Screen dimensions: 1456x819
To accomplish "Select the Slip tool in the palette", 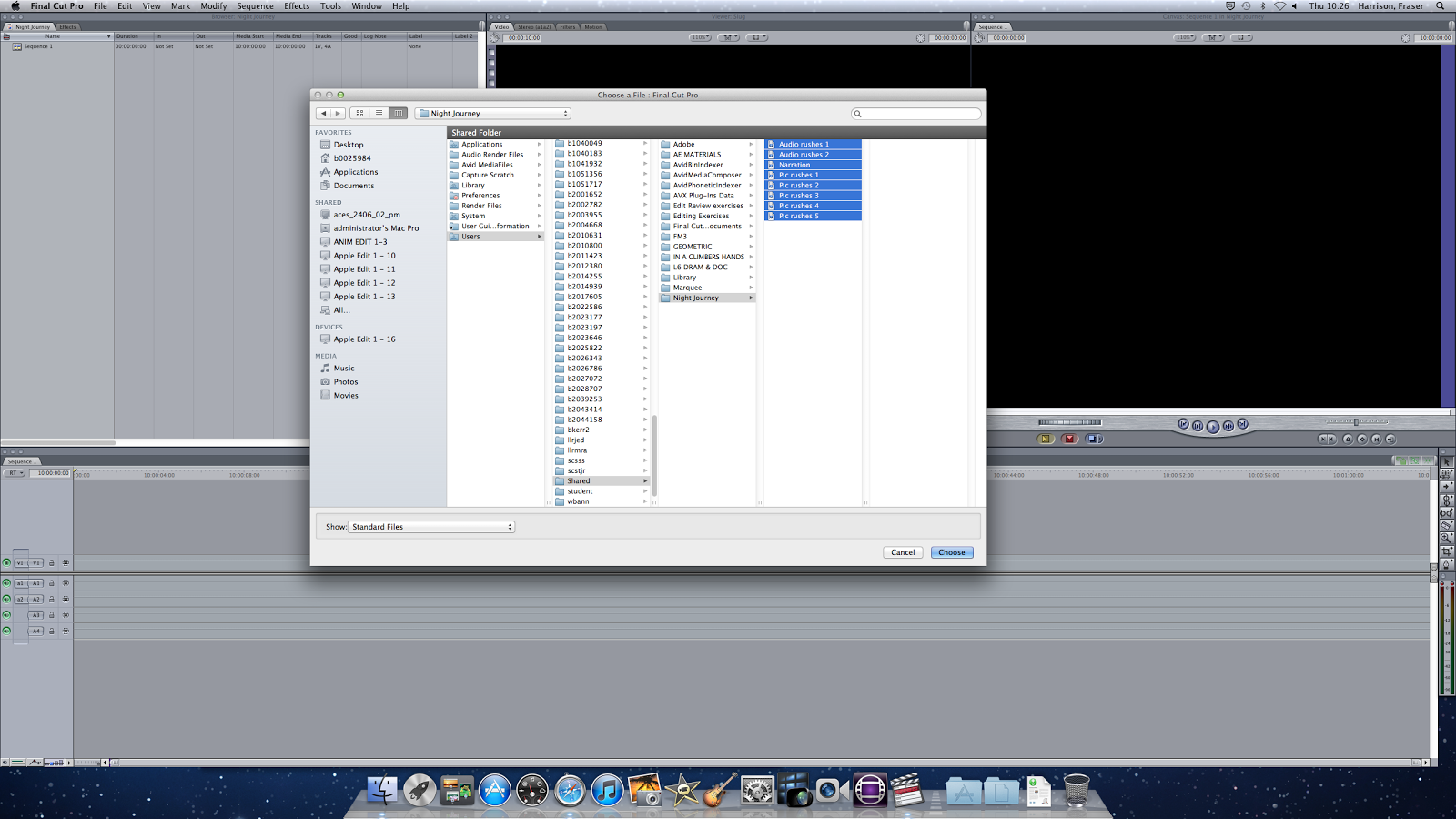I will tap(1446, 513).
